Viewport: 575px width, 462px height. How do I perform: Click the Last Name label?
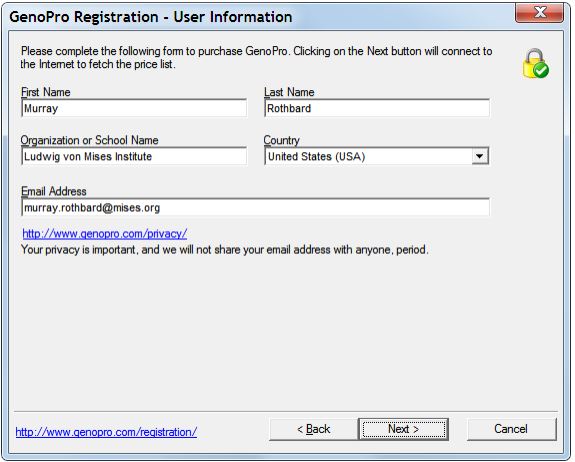click(x=289, y=92)
